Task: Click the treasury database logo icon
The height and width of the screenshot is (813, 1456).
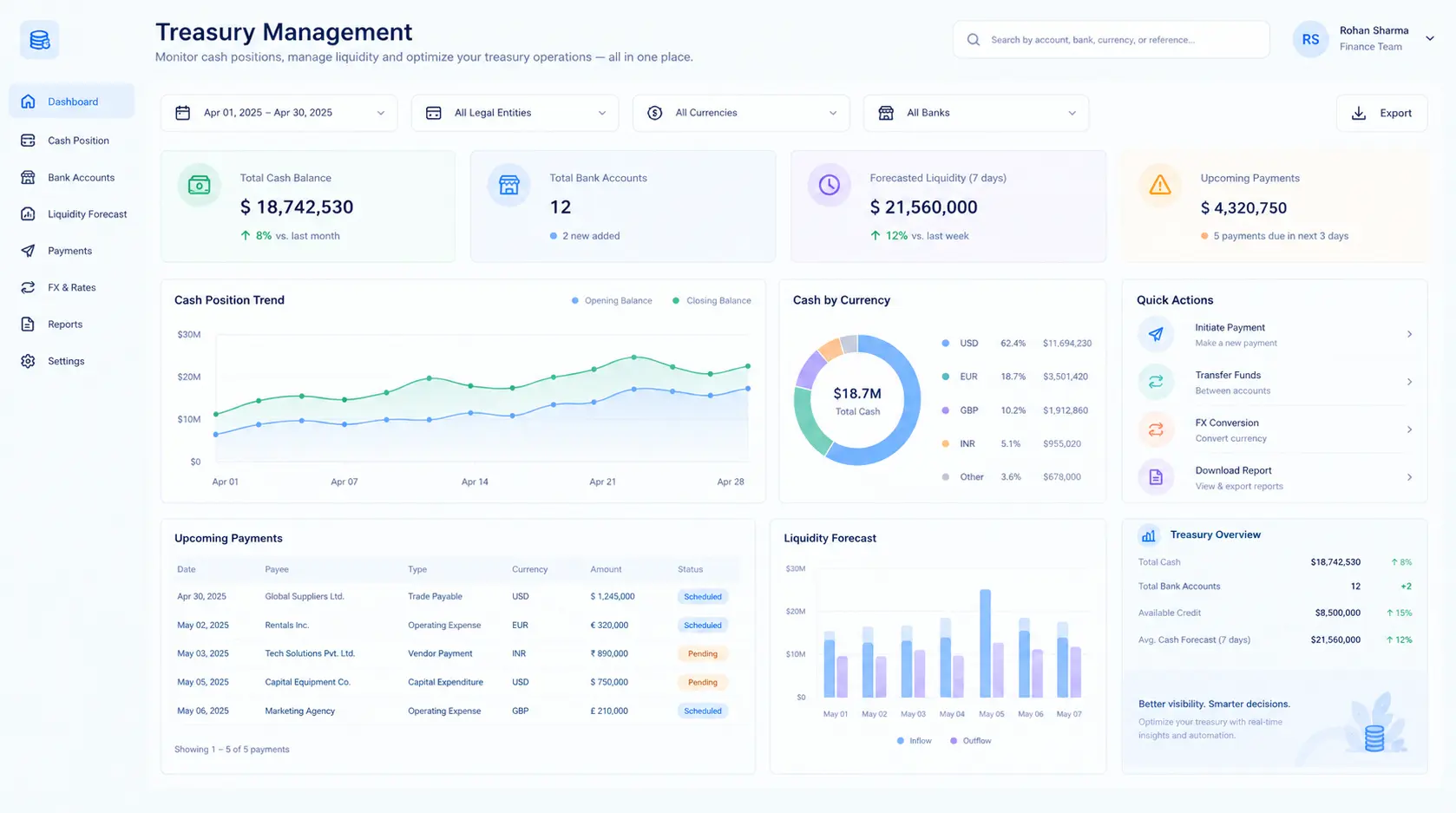Action: point(39,40)
